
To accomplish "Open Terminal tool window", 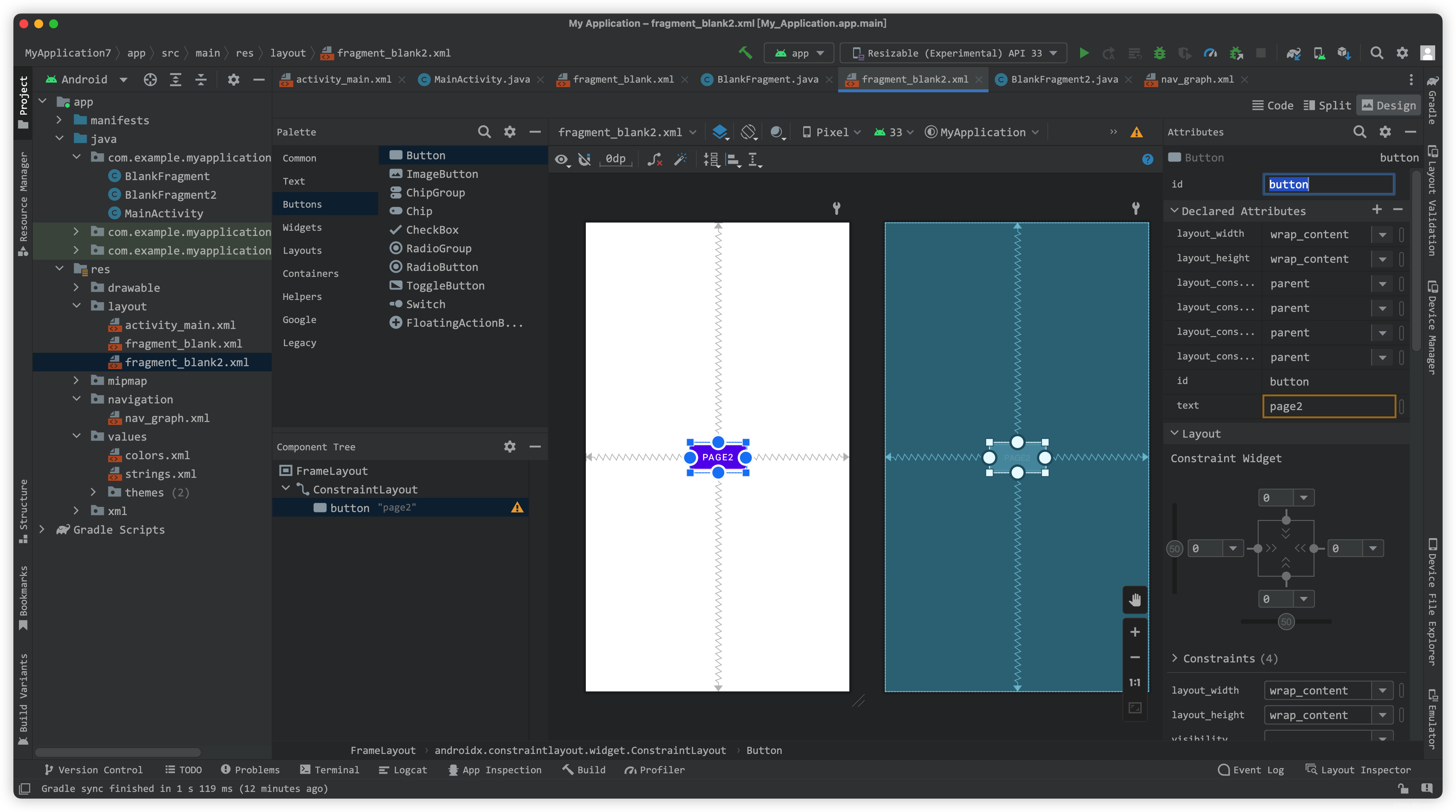I will pyautogui.click(x=329, y=770).
